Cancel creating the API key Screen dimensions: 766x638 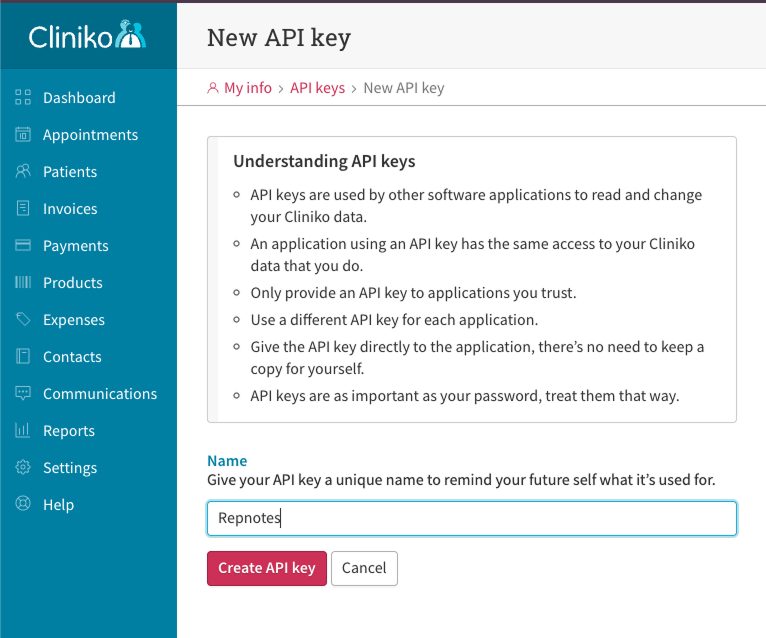pos(364,568)
